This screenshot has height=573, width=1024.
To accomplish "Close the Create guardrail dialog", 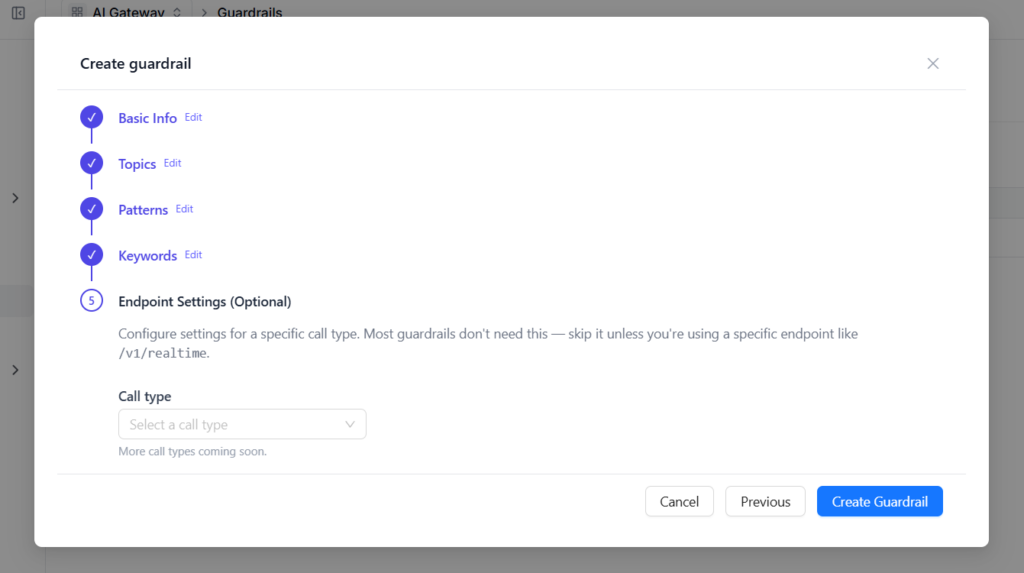I will point(933,63).
